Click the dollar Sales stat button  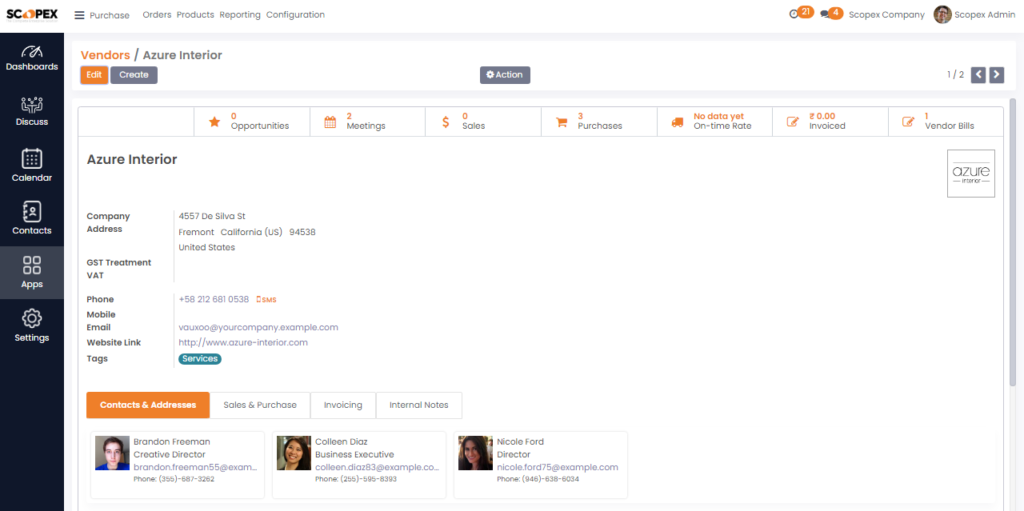483,122
